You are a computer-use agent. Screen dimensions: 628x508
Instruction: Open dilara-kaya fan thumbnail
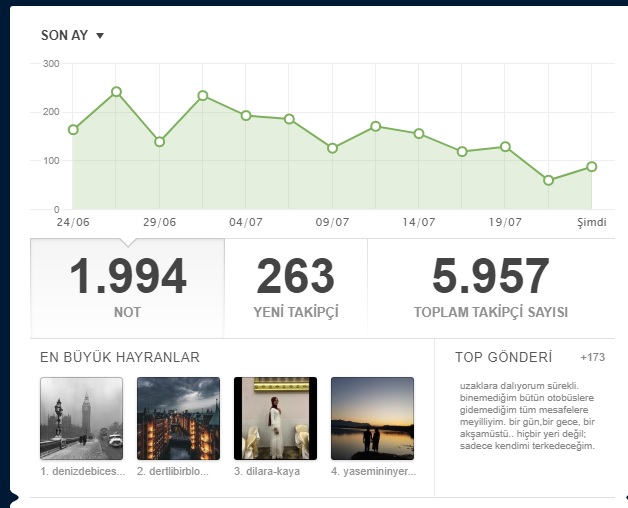pos(276,418)
